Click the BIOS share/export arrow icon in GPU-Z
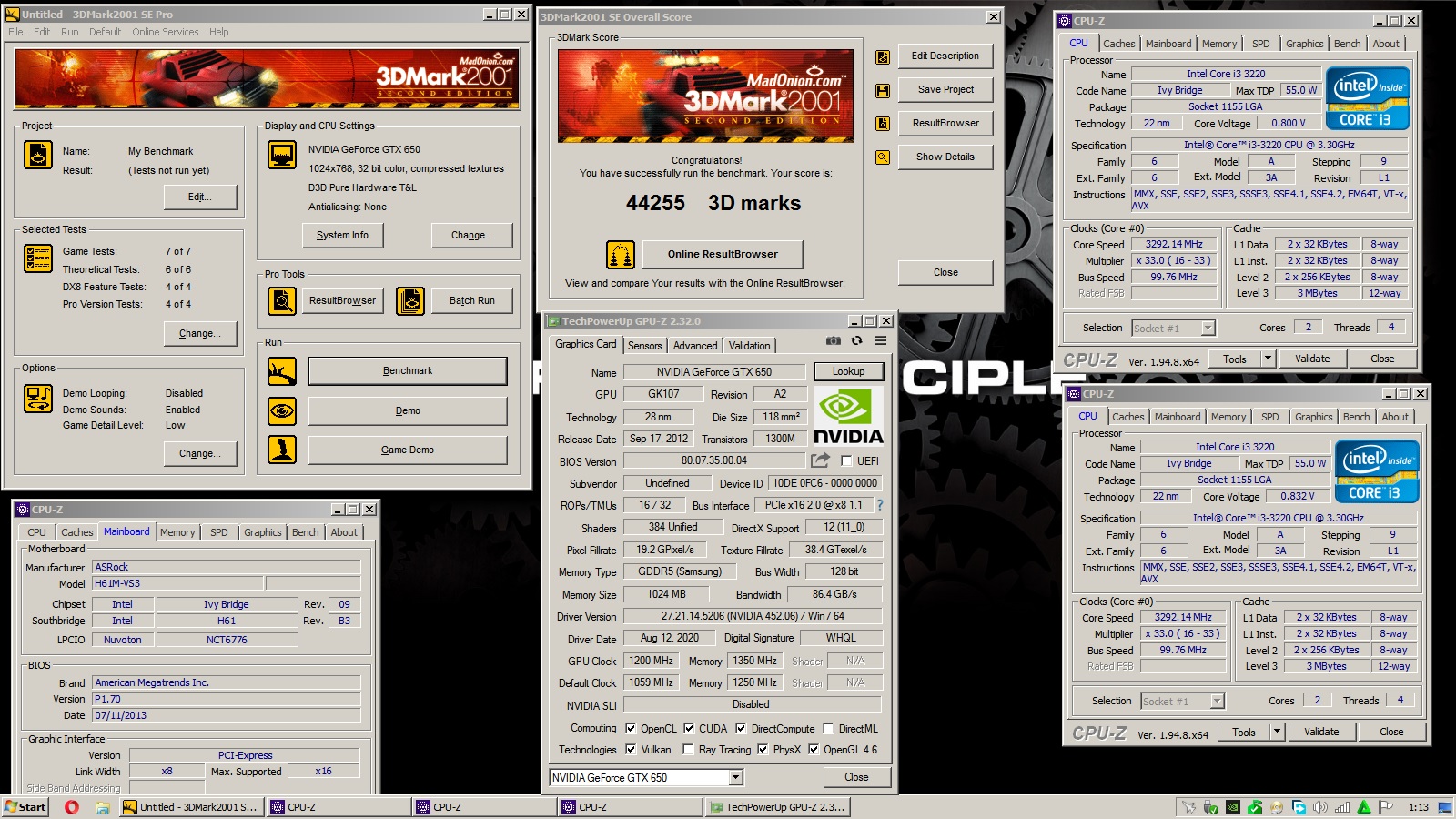The height and width of the screenshot is (819, 1456). pyautogui.click(x=821, y=460)
